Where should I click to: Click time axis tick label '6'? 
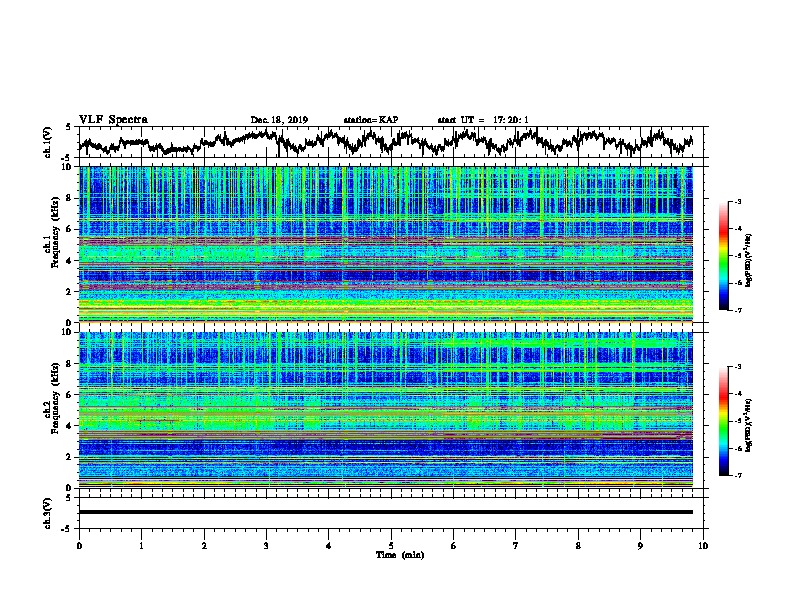click(454, 546)
